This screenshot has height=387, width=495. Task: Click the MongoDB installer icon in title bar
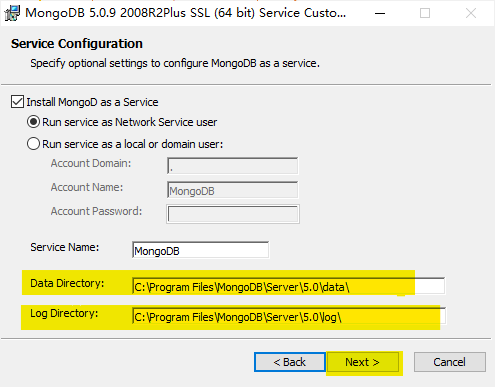click(12, 13)
